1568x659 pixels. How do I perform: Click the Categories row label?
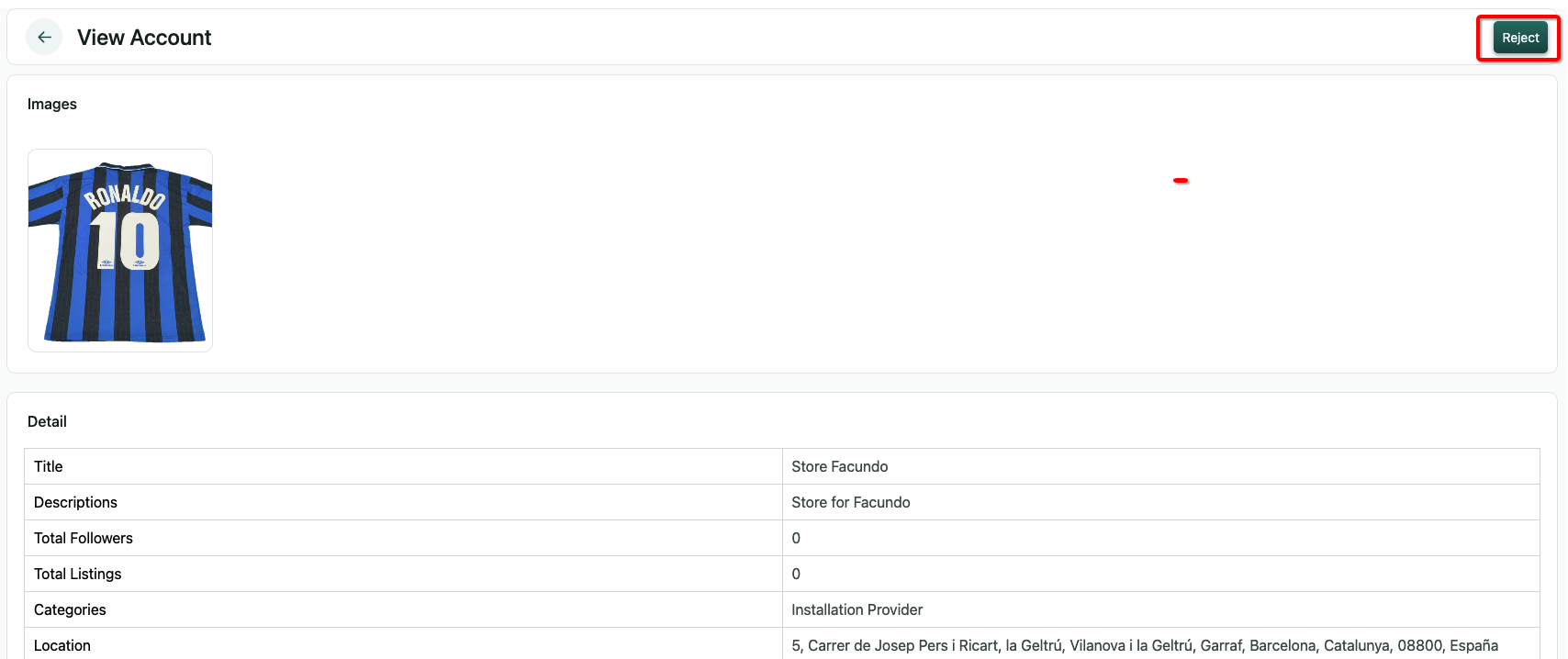[70, 609]
